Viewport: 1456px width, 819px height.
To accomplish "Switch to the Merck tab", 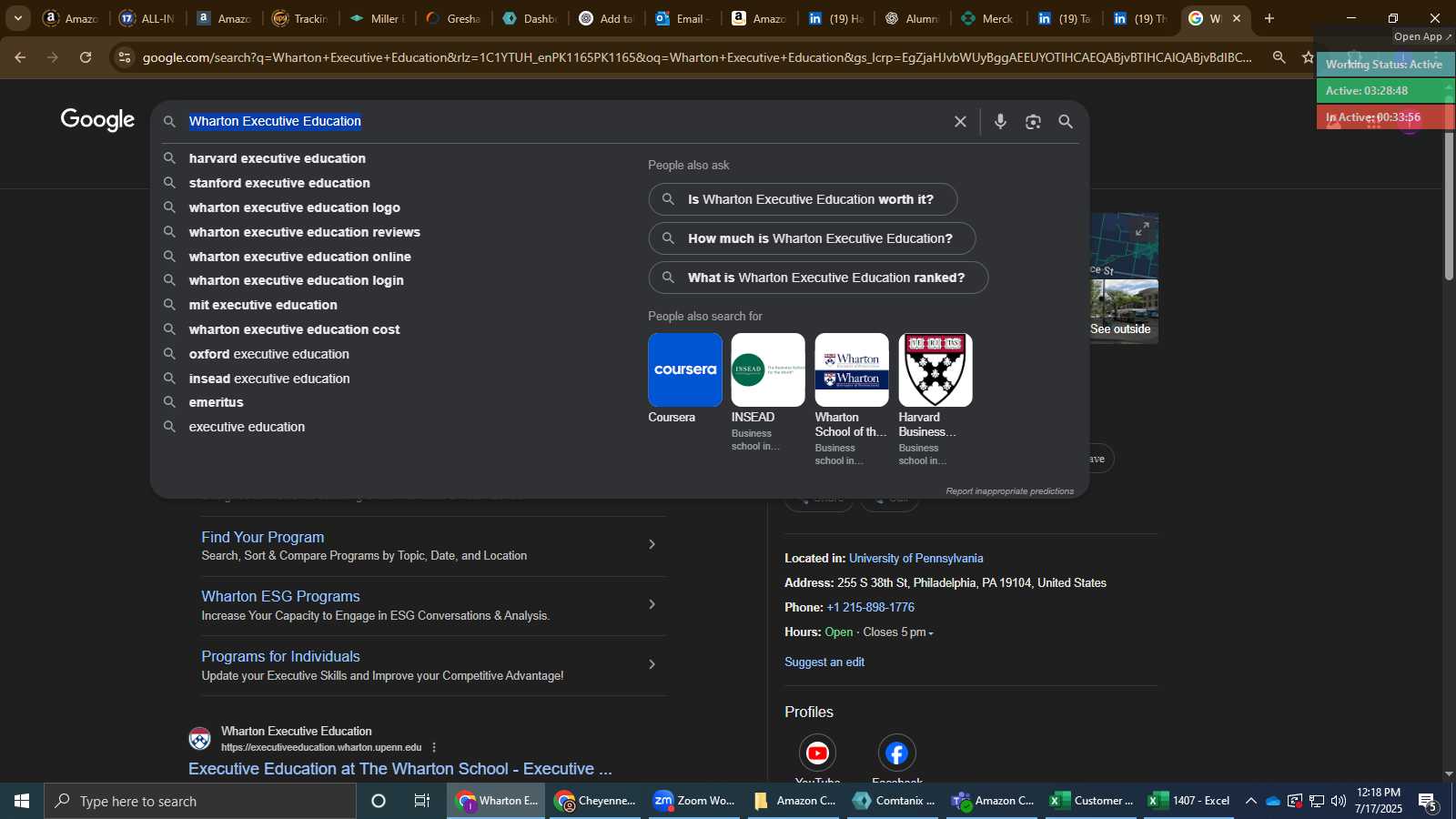I will tap(988, 18).
